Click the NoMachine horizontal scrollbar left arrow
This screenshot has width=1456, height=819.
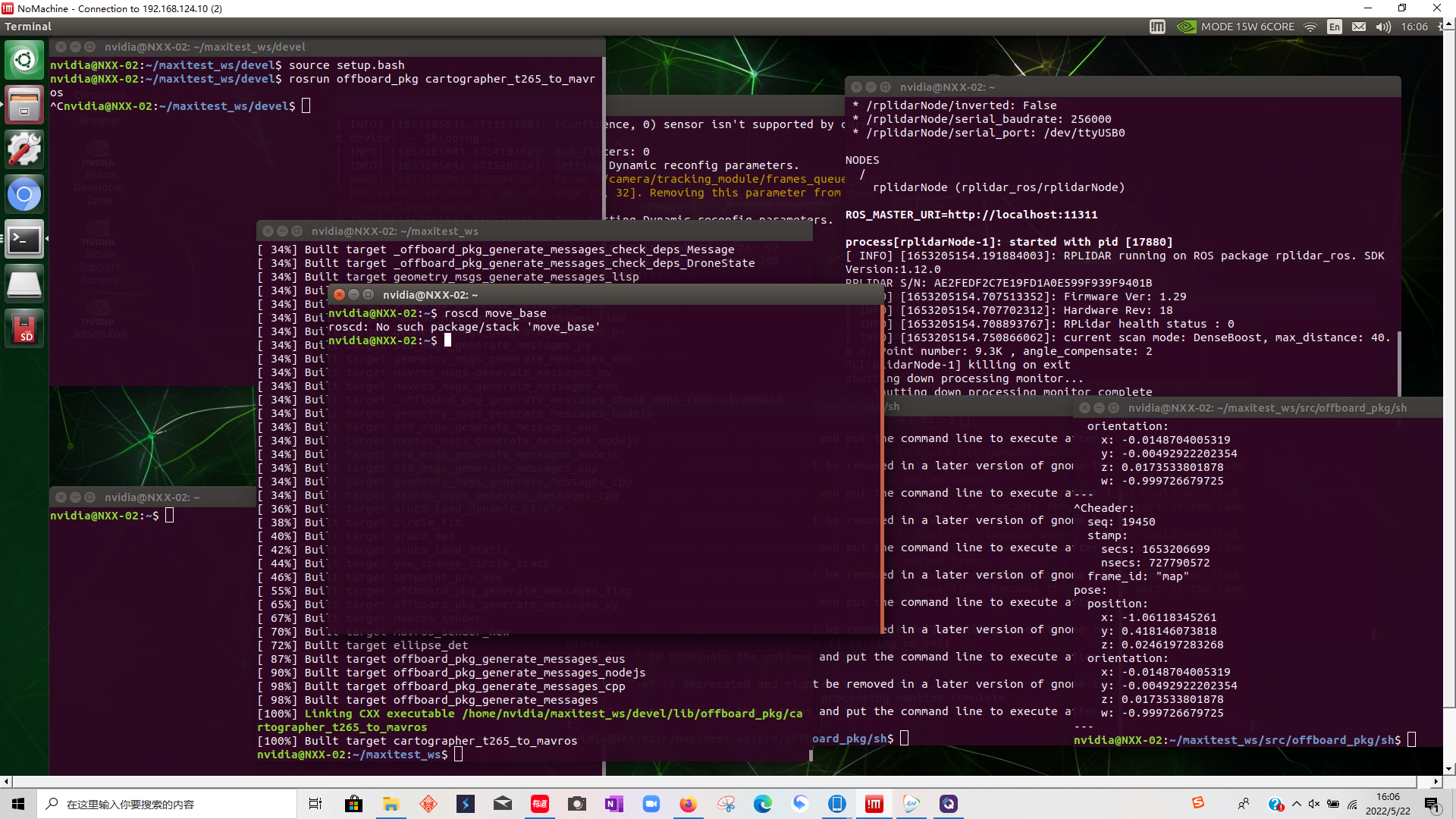coord(6,782)
